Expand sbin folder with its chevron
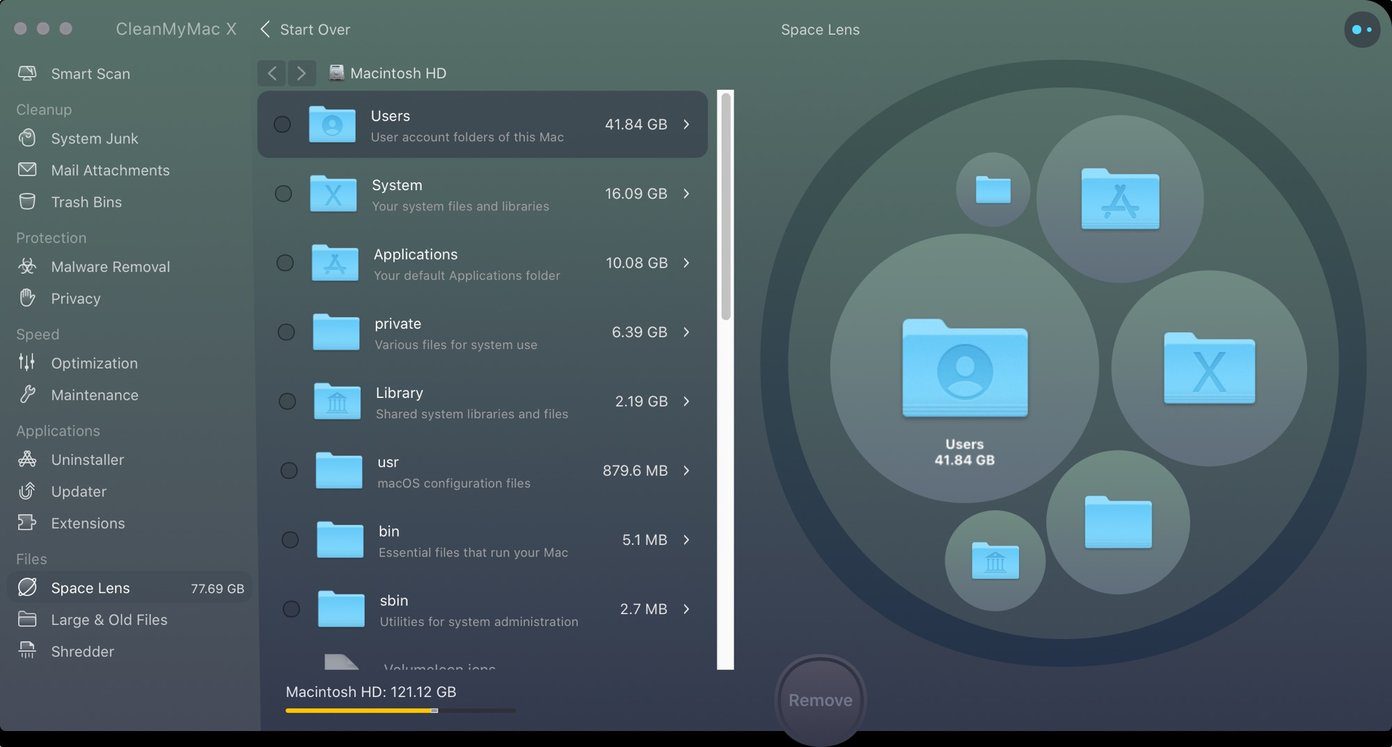The height and width of the screenshot is (747, 1392). [x=687, y=608]
